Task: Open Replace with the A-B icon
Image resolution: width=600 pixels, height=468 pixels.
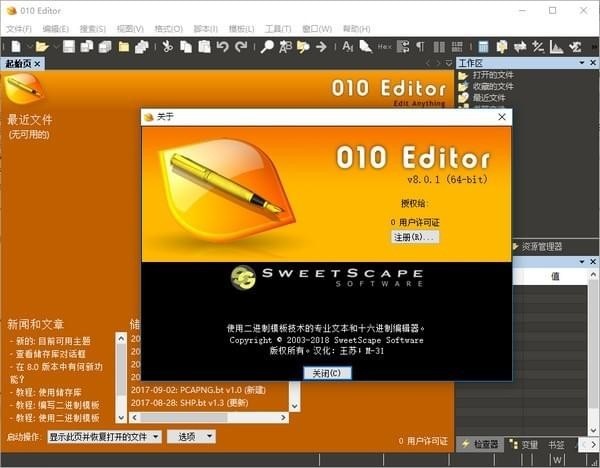Action: click(285, 47)
